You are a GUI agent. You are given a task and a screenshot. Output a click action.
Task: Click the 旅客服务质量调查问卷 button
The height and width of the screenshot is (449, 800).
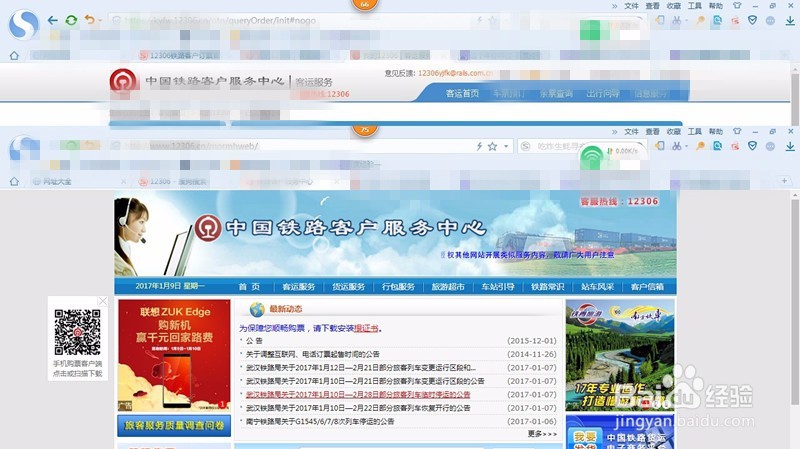[174, 426]
